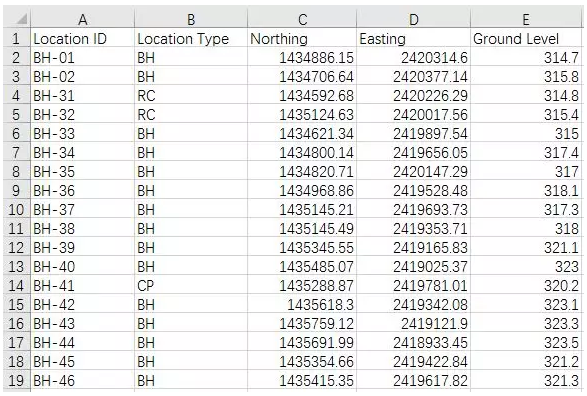The image size is (587, 396).
Task: Click Ground Level value 314.7
Action: pos(526,58)
